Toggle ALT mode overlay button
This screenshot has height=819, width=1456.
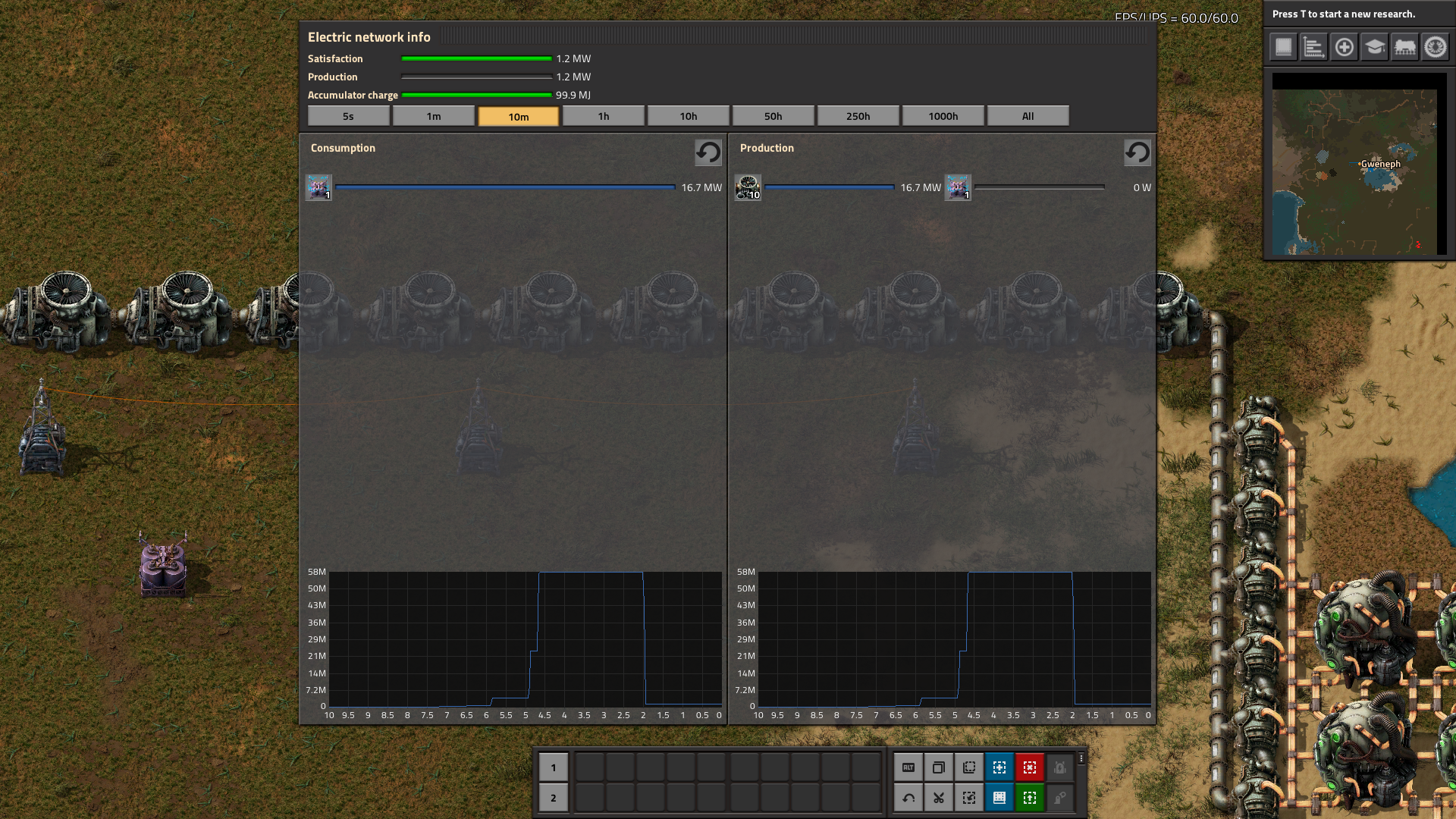point(908,767)
